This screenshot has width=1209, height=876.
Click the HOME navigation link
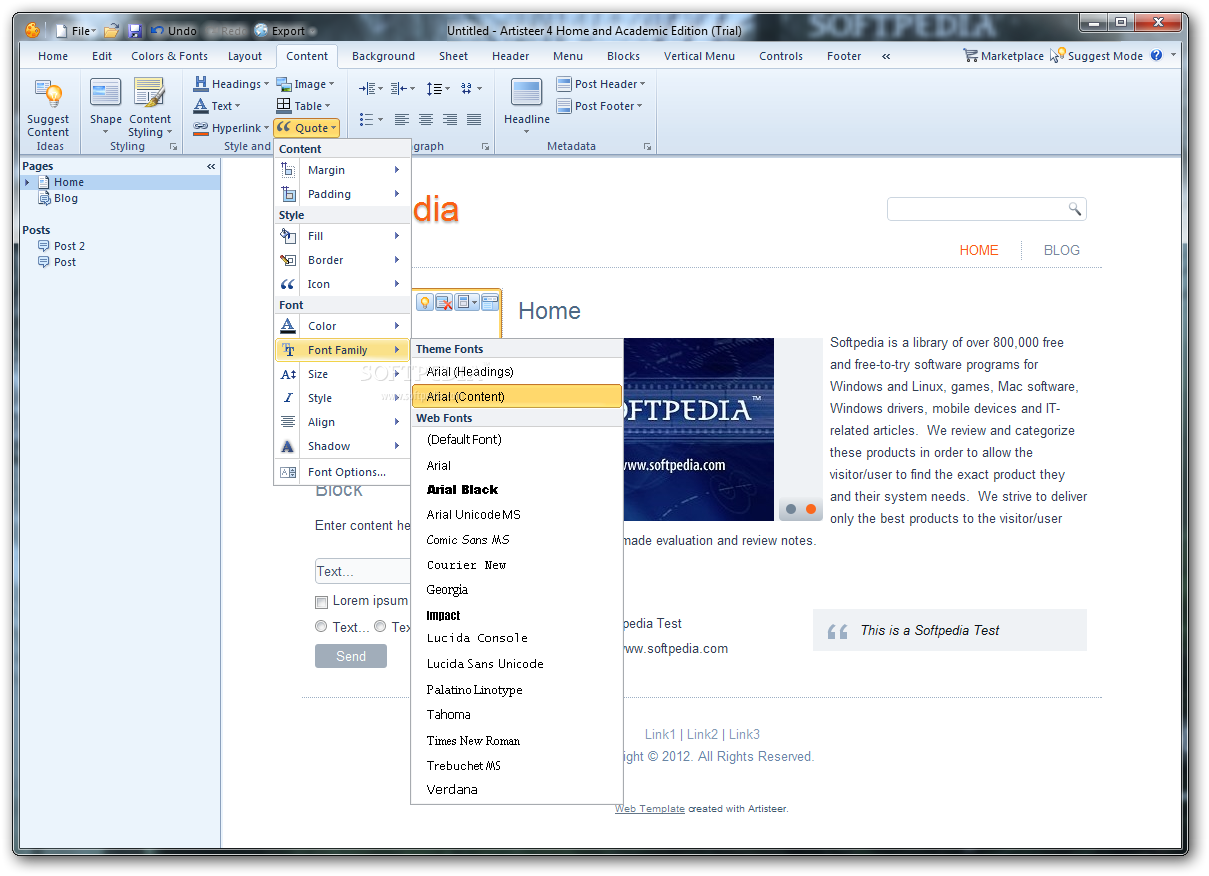(x=979, y=250)
